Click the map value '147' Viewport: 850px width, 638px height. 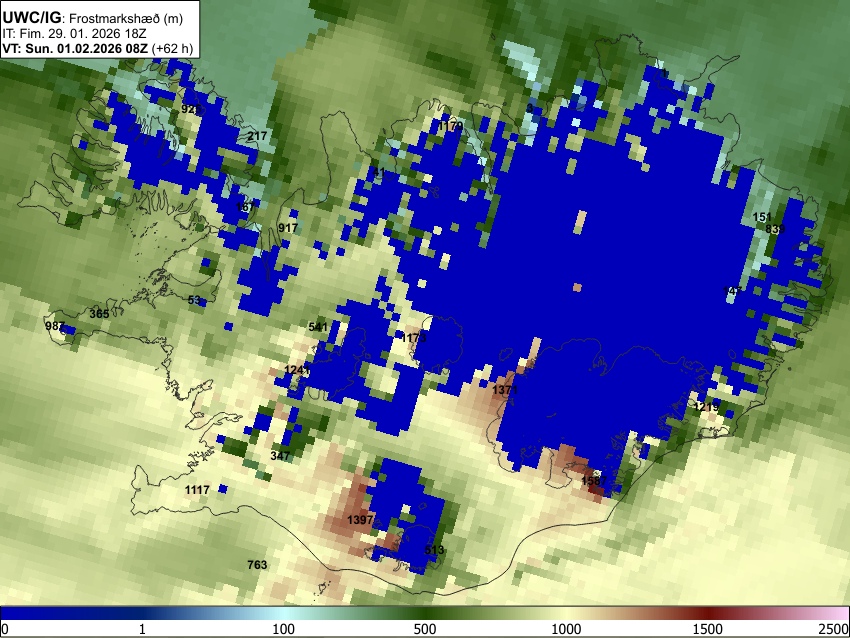[732, 292]
